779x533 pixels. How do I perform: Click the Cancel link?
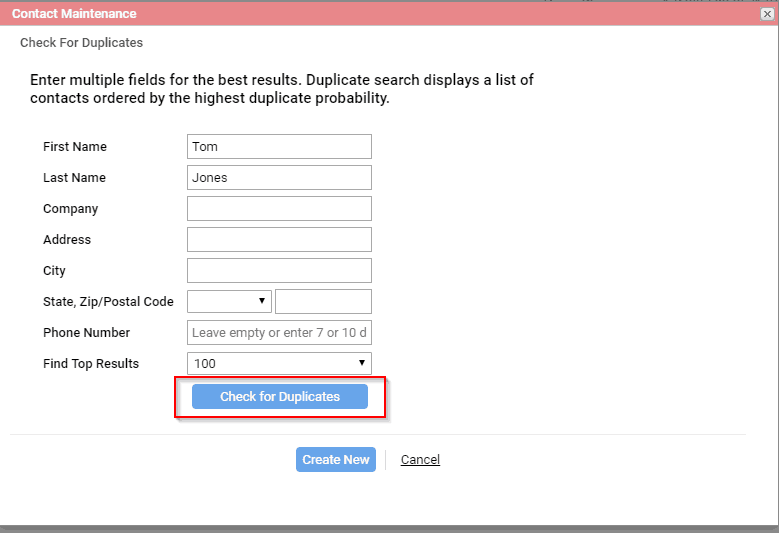420,459
